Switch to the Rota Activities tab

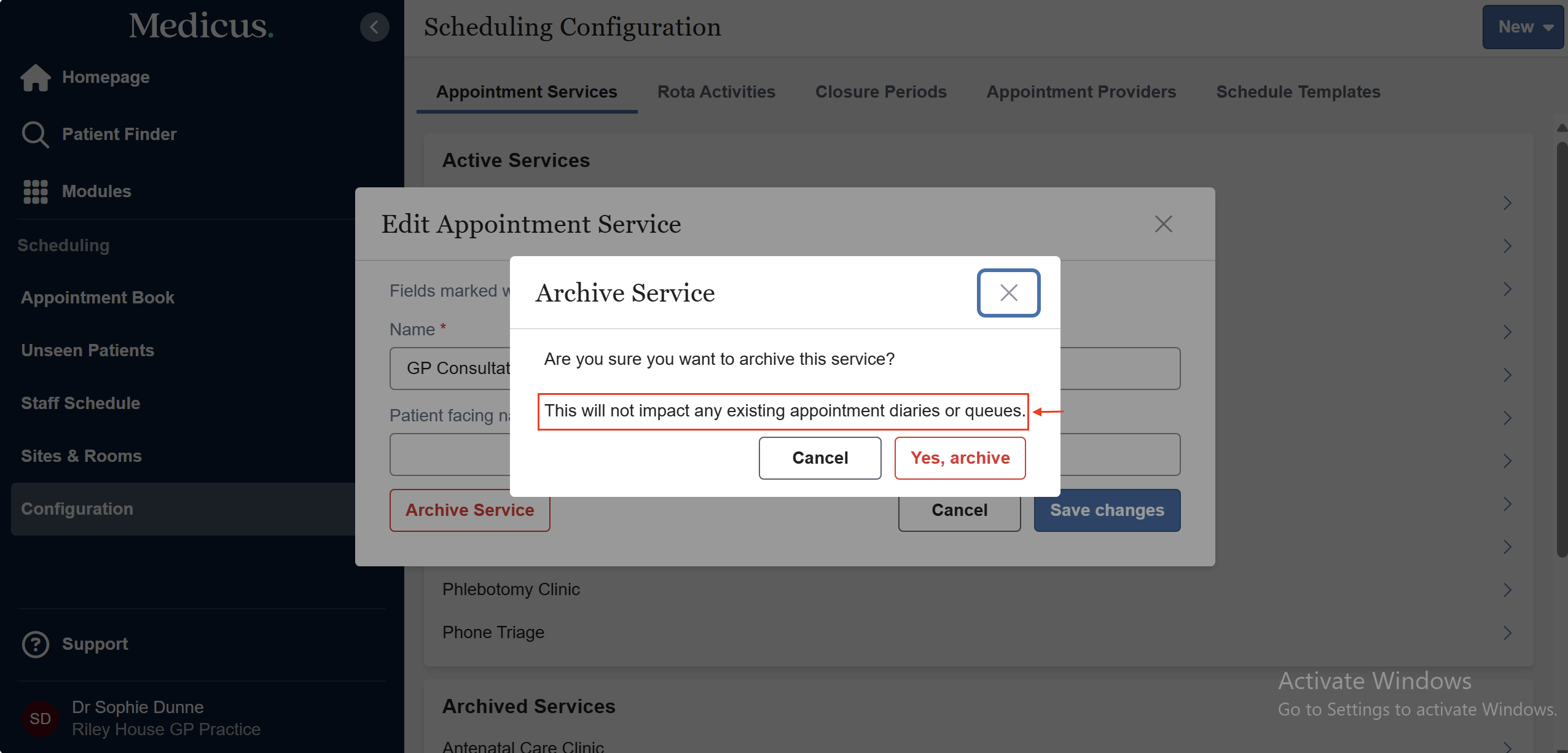pyautogui.click(x=716, y=92)
